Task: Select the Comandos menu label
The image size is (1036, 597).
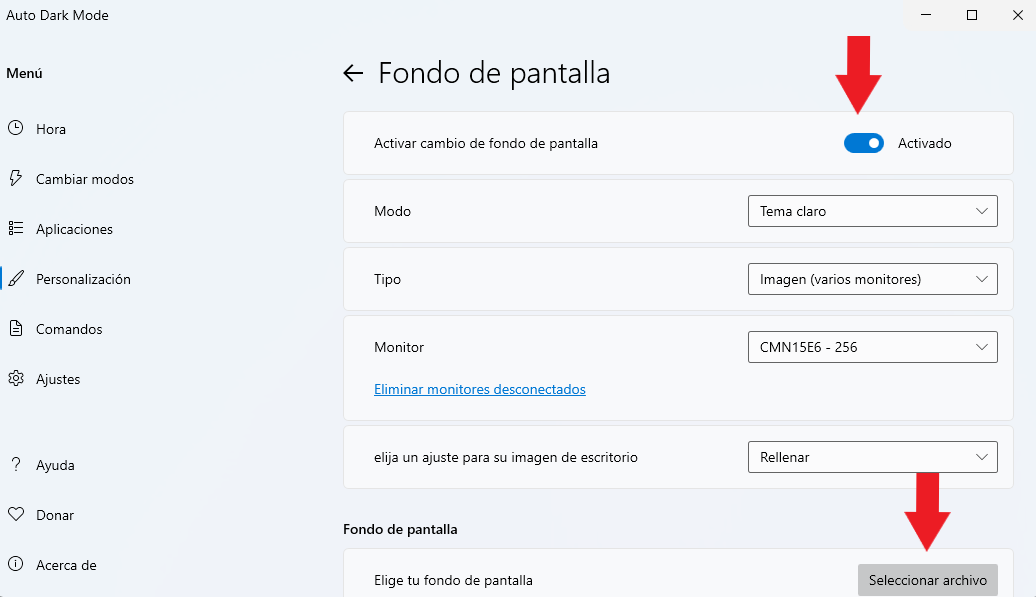Action: pos(69,329)
